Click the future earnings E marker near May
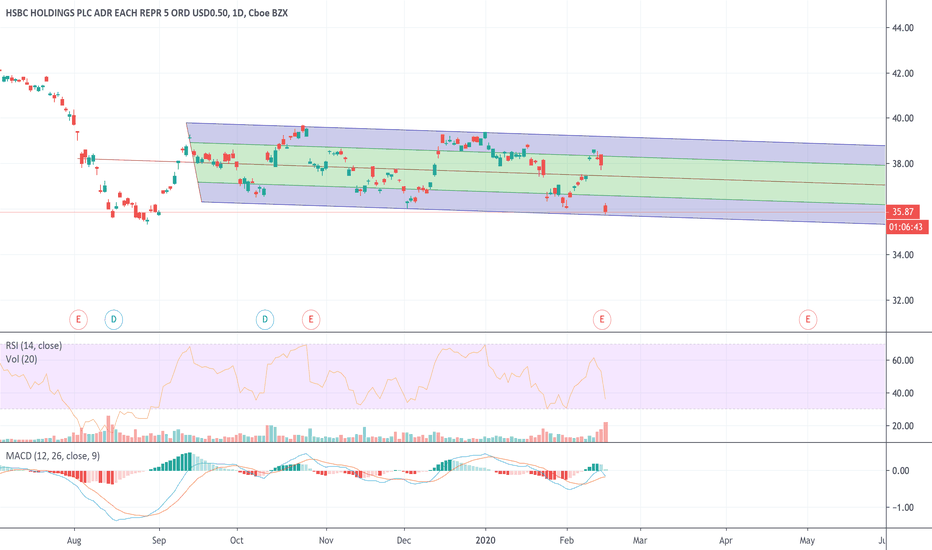 (x=808, y=320)
